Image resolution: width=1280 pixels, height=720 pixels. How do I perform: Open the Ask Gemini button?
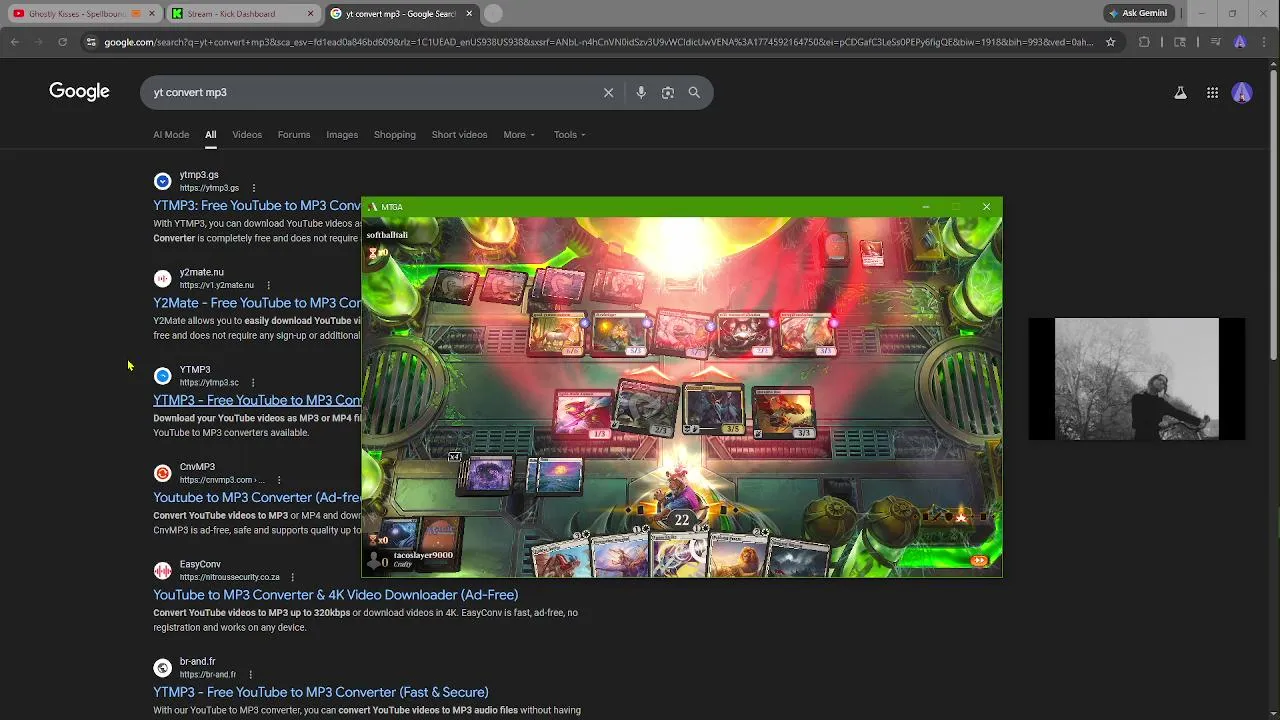click(1138, 13)
